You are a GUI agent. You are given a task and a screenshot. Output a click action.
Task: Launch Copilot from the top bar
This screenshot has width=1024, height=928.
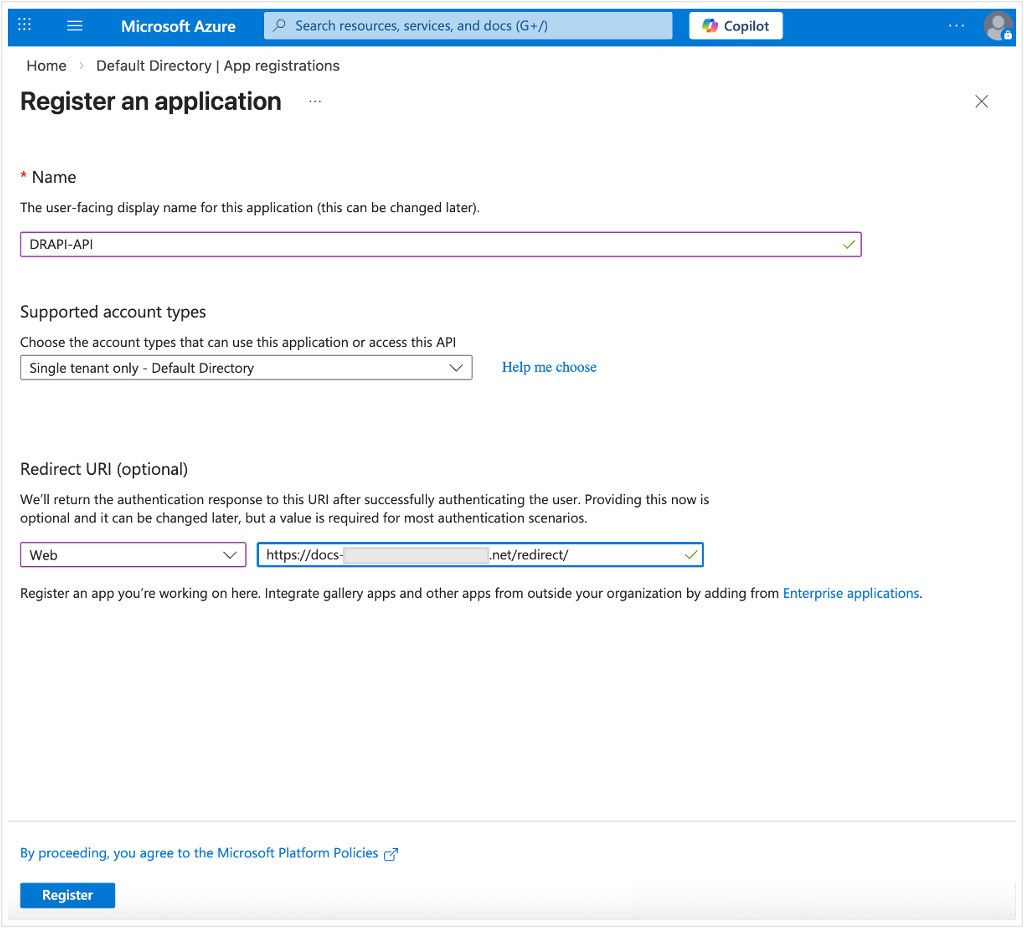coord(735,25)
